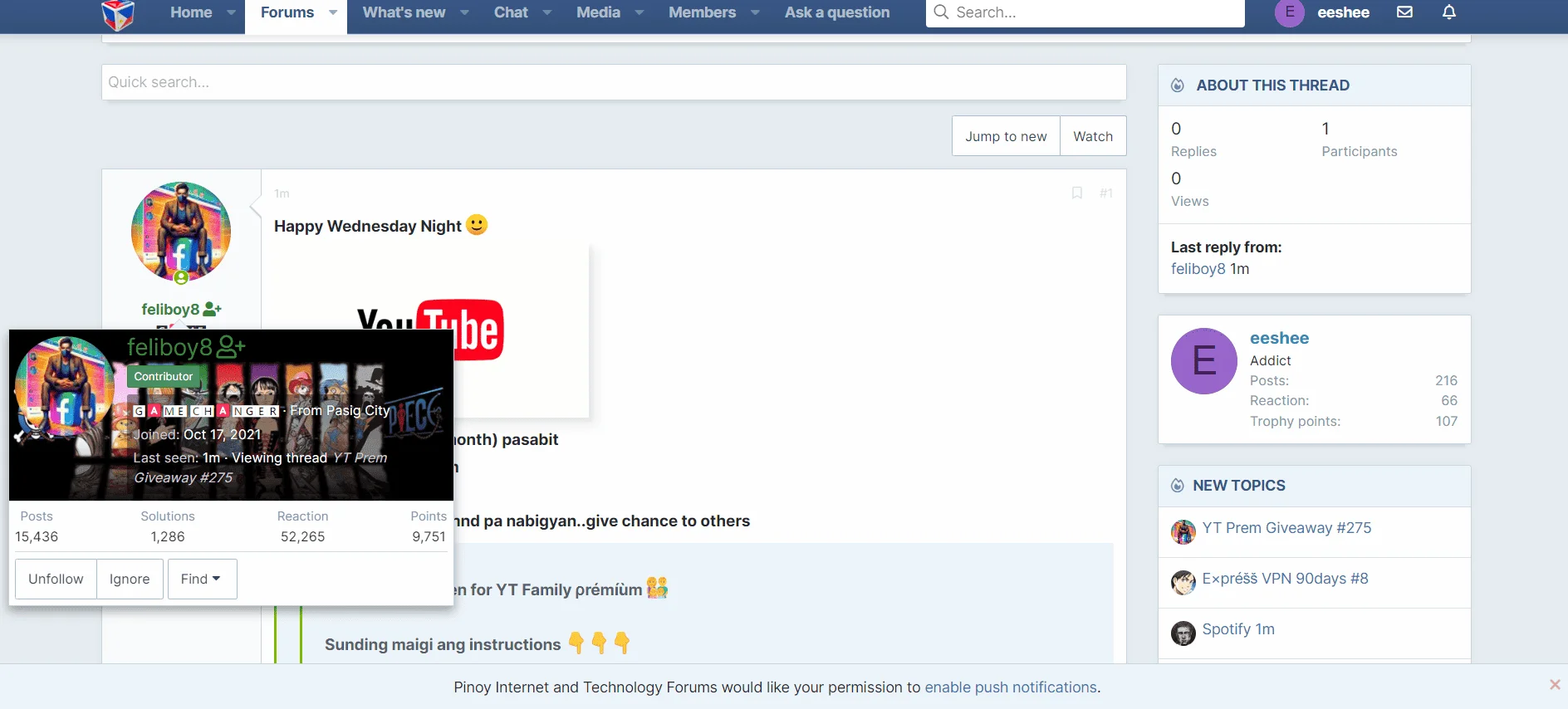Viewport: 1568px width, 709px height.
Task: Expand the Forums menu arrow
Action: click(x=333, y=12)
